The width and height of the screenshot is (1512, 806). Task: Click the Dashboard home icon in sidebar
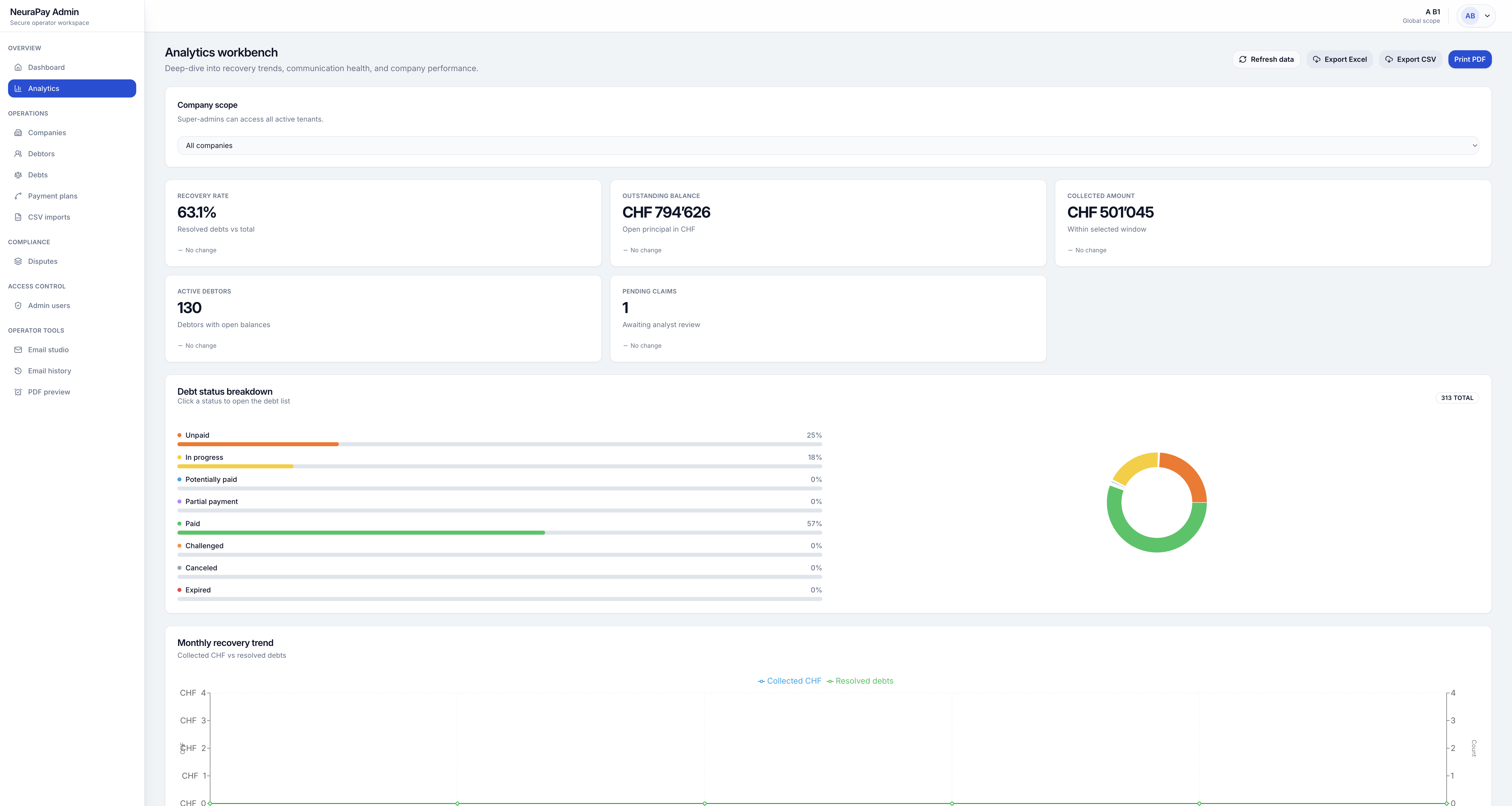coord(18,68)
